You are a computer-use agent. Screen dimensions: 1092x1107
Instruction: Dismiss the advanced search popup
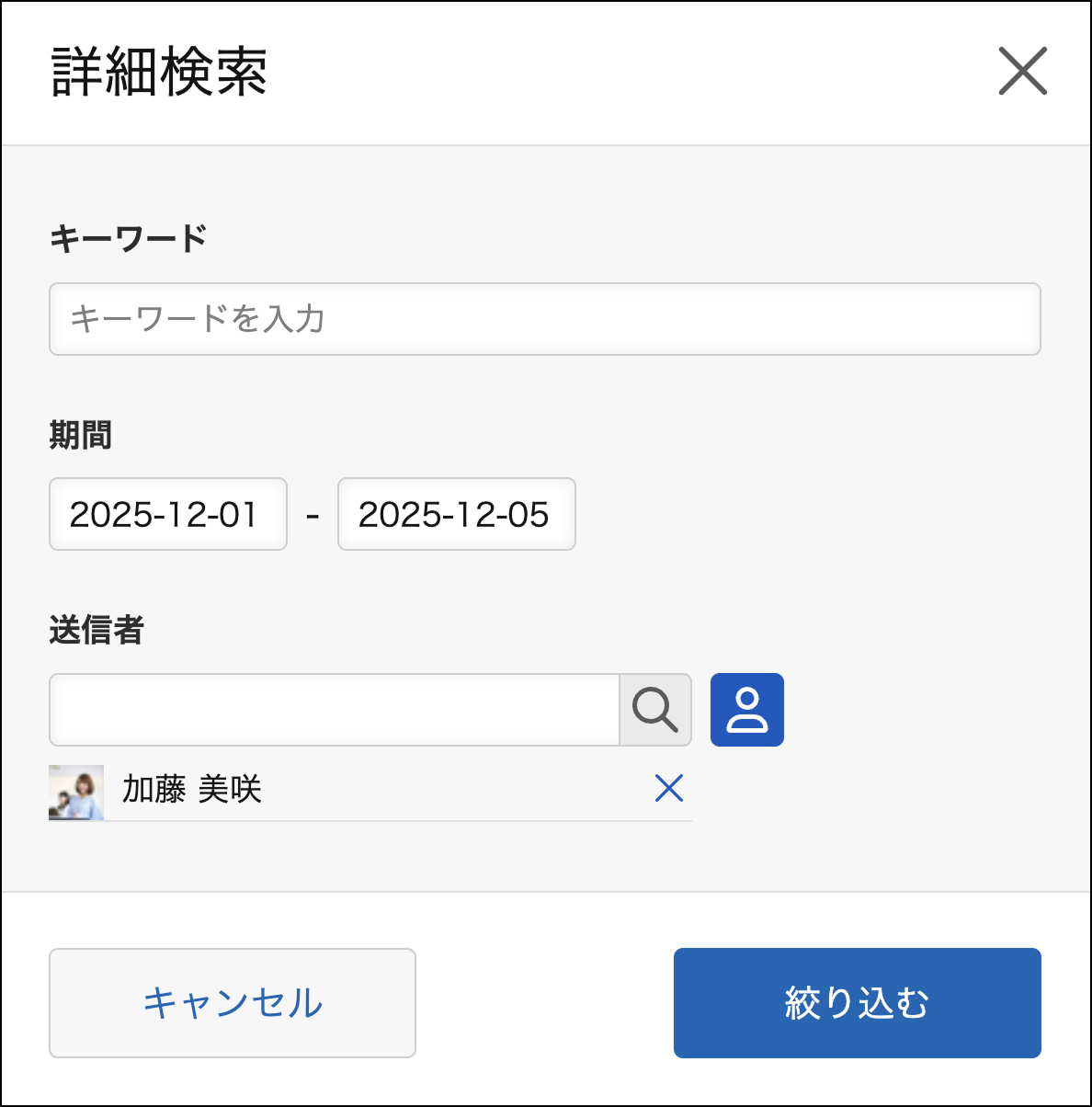click(1021, 72)
